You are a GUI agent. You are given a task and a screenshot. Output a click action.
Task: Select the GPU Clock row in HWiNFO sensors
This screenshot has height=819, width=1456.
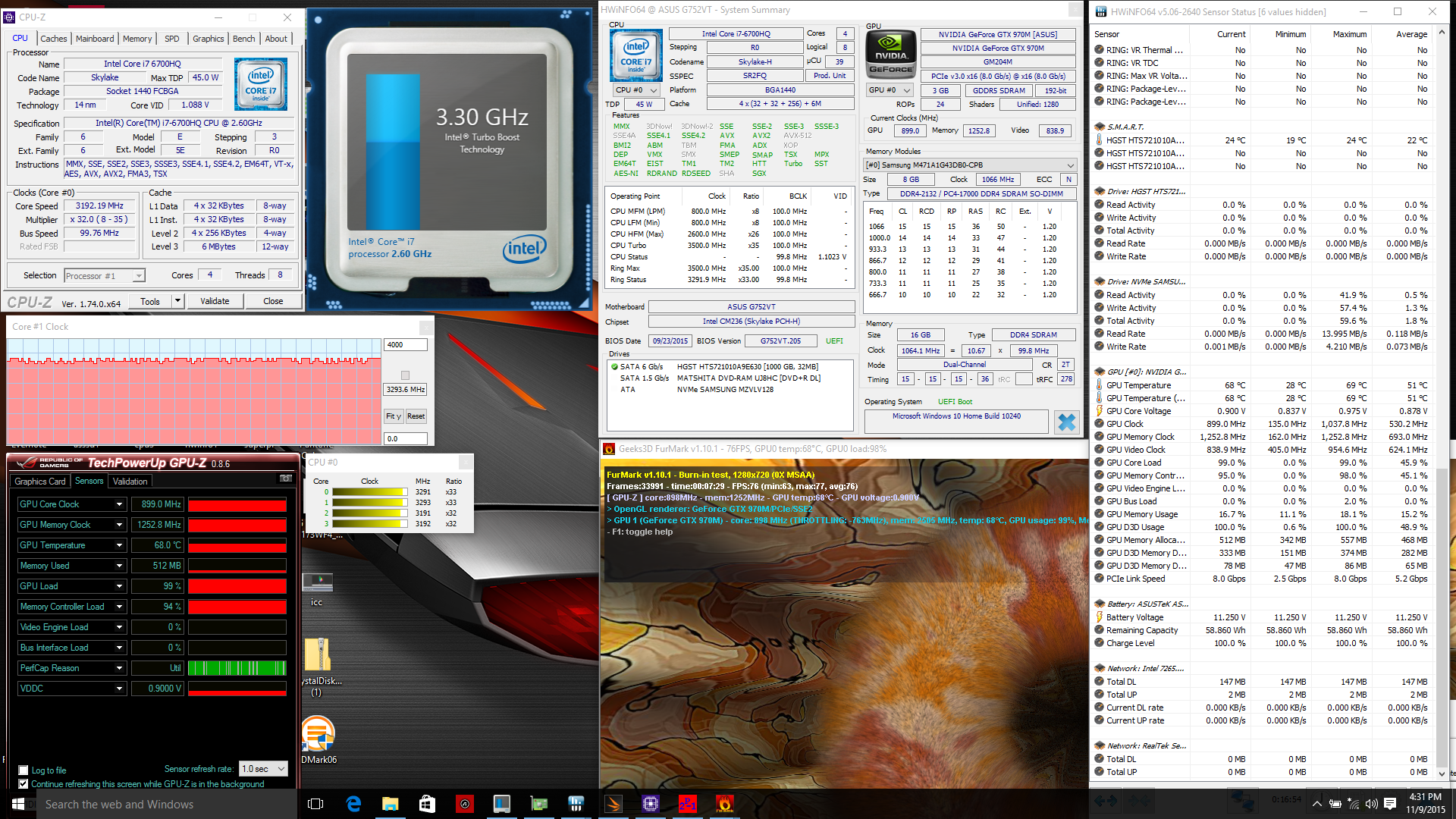point(1262,424)
